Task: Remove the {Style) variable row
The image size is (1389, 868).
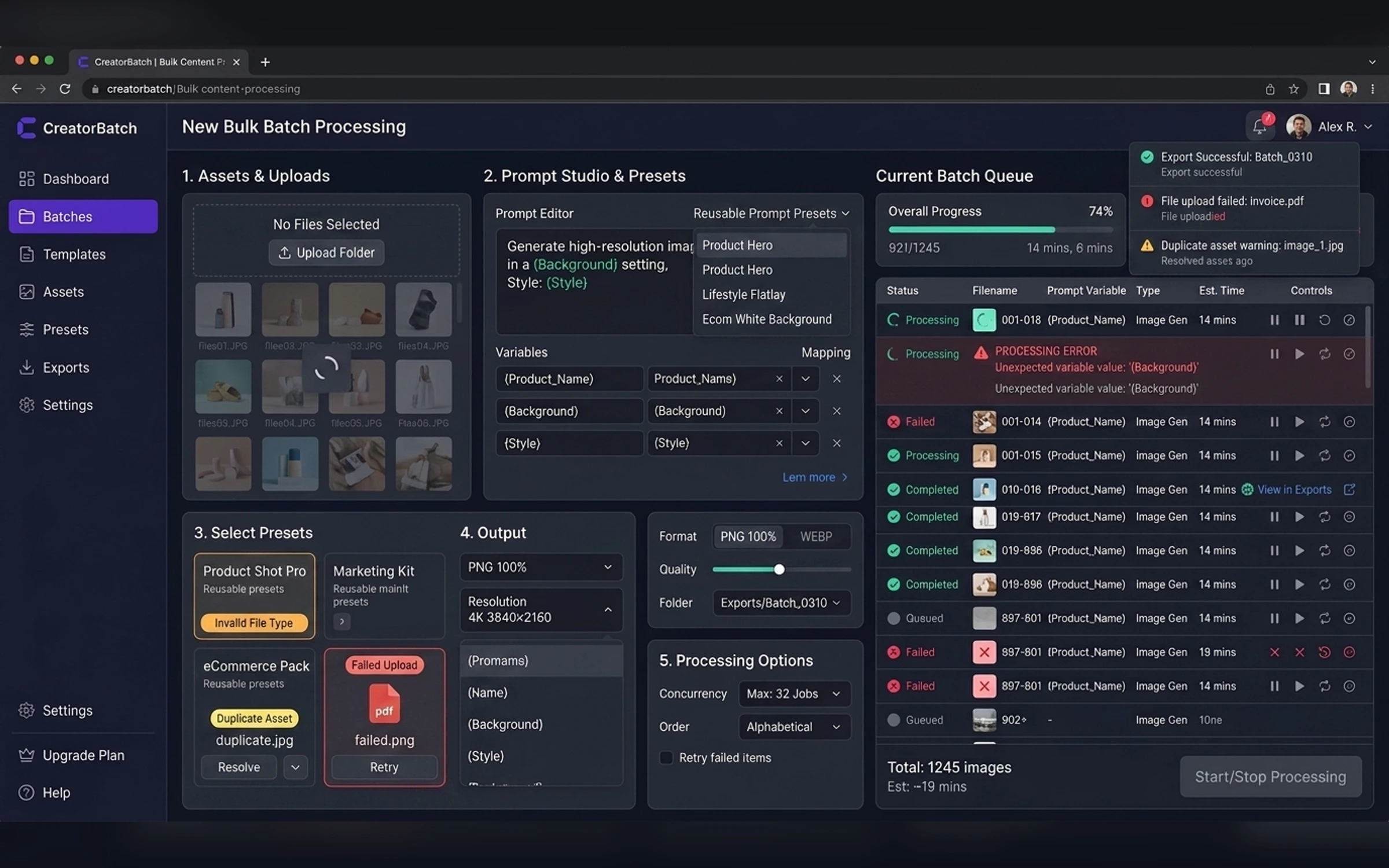Action: [836, 443]
